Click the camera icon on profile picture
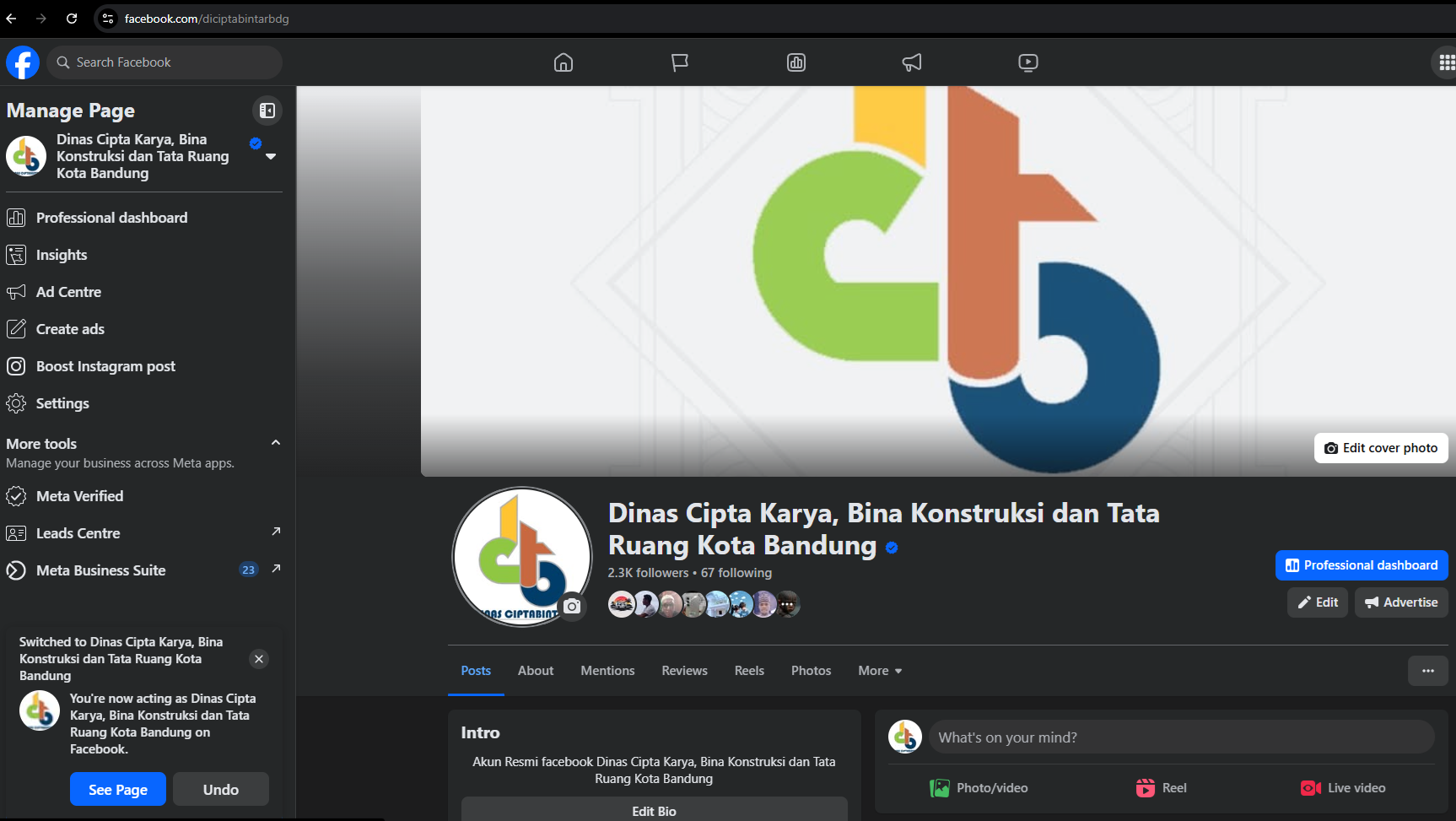The height and width of the screenshot is (821, 1456). pyautogui.click(x=572, y=606)
